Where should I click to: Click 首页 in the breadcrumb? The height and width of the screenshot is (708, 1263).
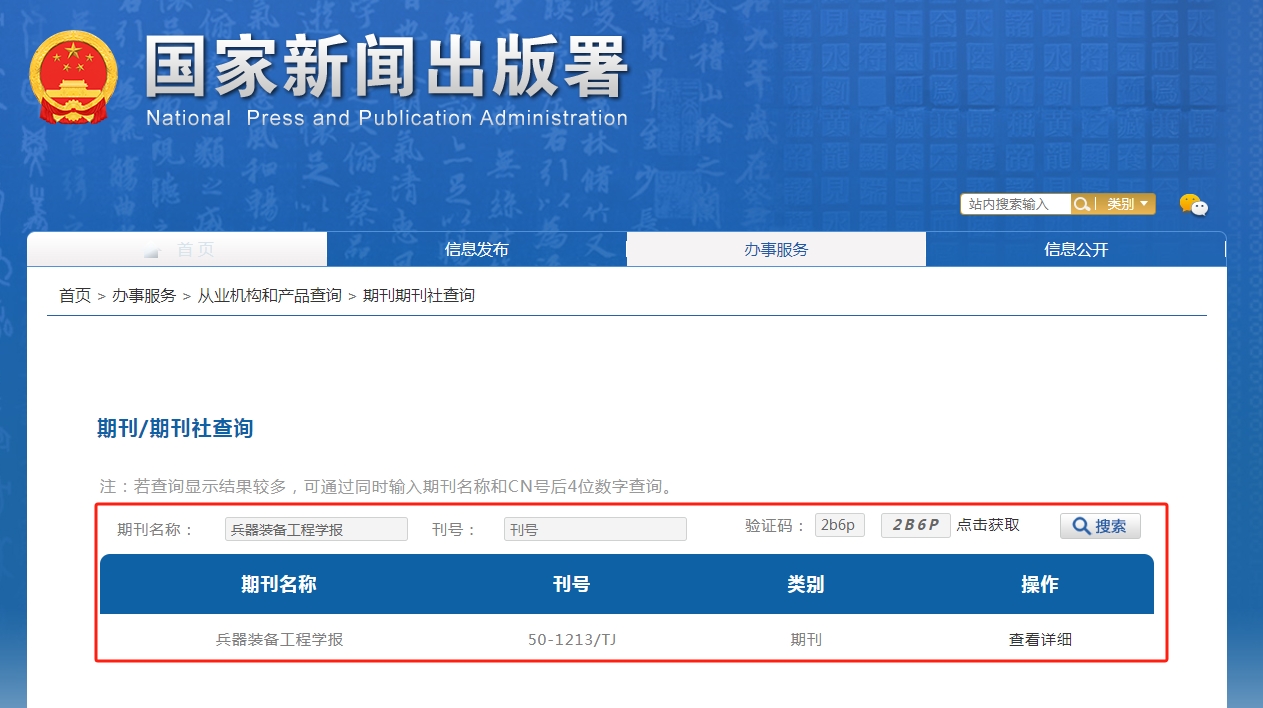pyautogui.click(x=75, y=295)
